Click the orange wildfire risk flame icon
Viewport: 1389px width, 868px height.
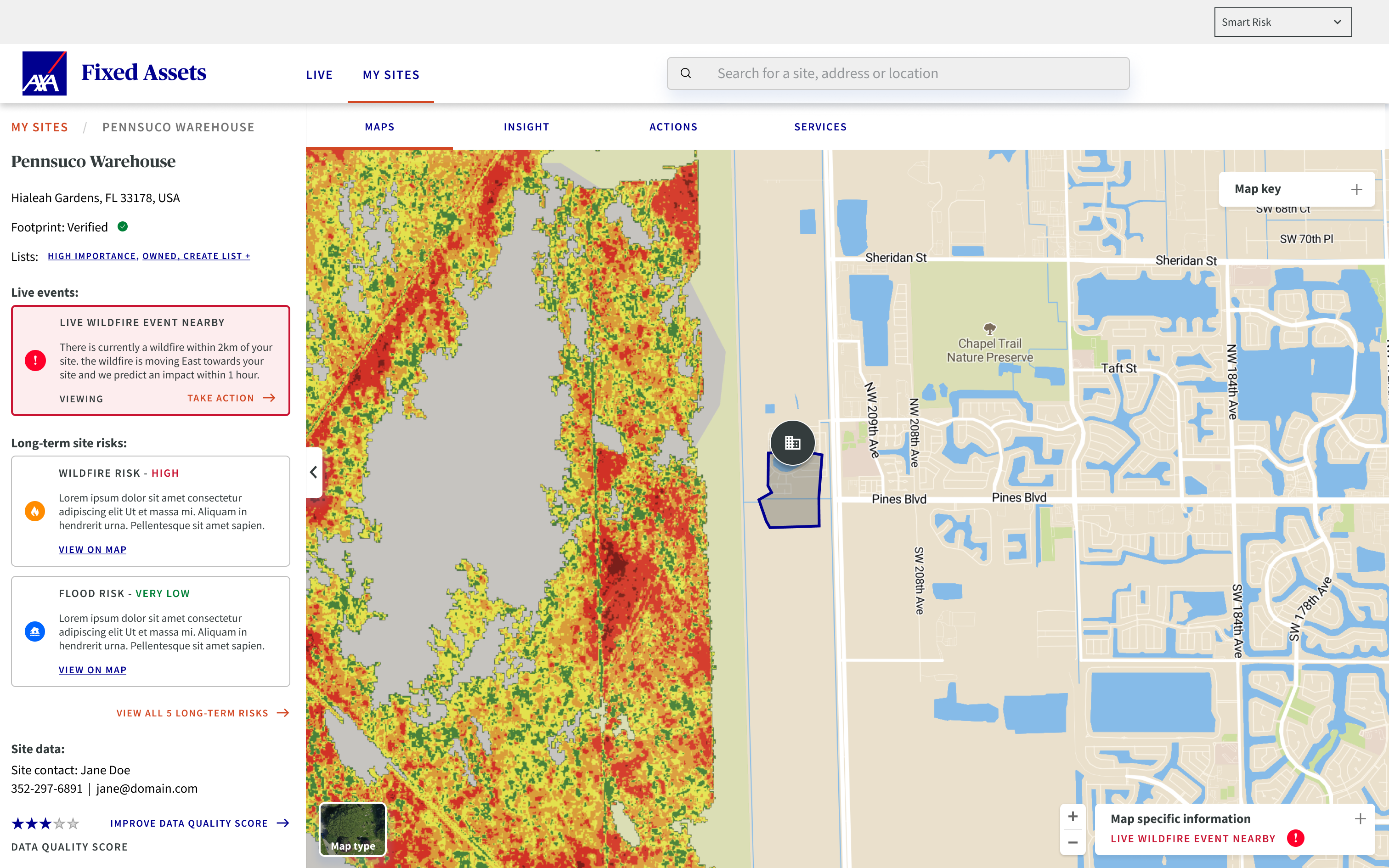pyautogui.click(x=35, y=511)
